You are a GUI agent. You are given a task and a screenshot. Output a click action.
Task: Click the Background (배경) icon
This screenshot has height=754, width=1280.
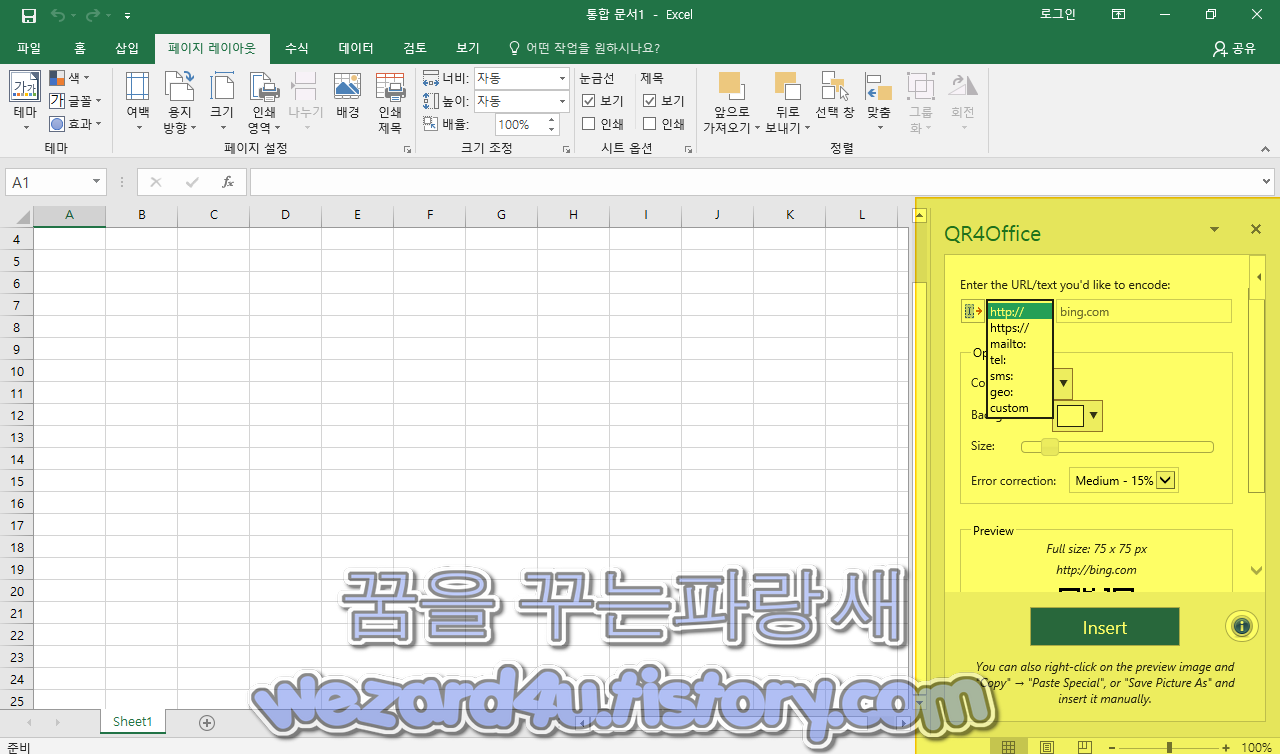tap(347, 87)
